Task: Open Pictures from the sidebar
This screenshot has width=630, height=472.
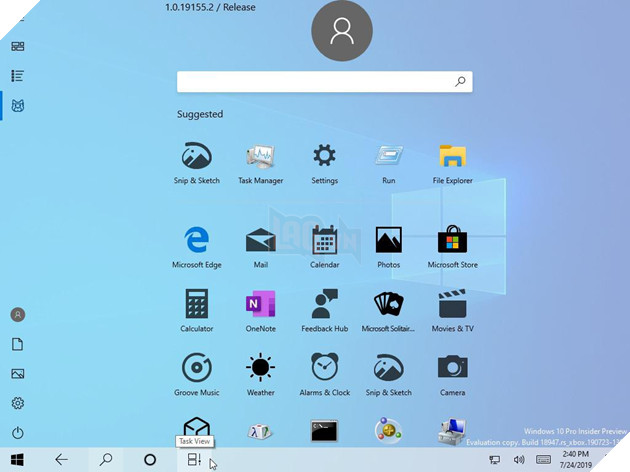Action: tap(18, 374)
